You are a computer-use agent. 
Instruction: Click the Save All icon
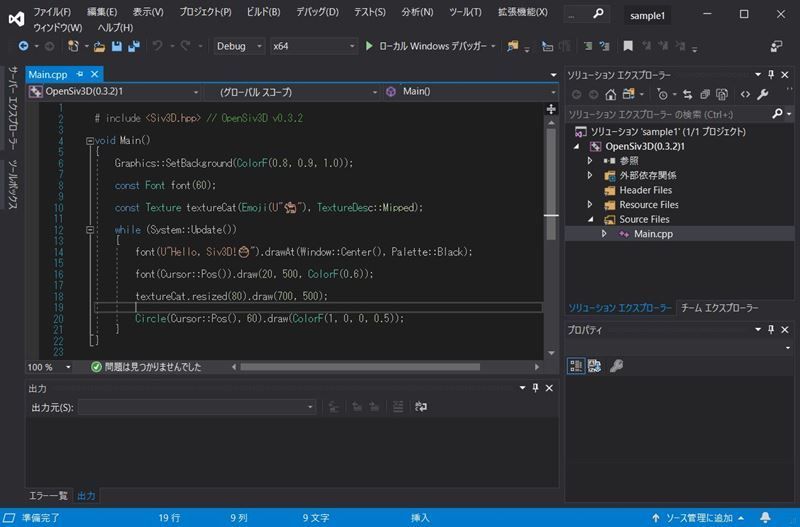[x=134, y=46]
